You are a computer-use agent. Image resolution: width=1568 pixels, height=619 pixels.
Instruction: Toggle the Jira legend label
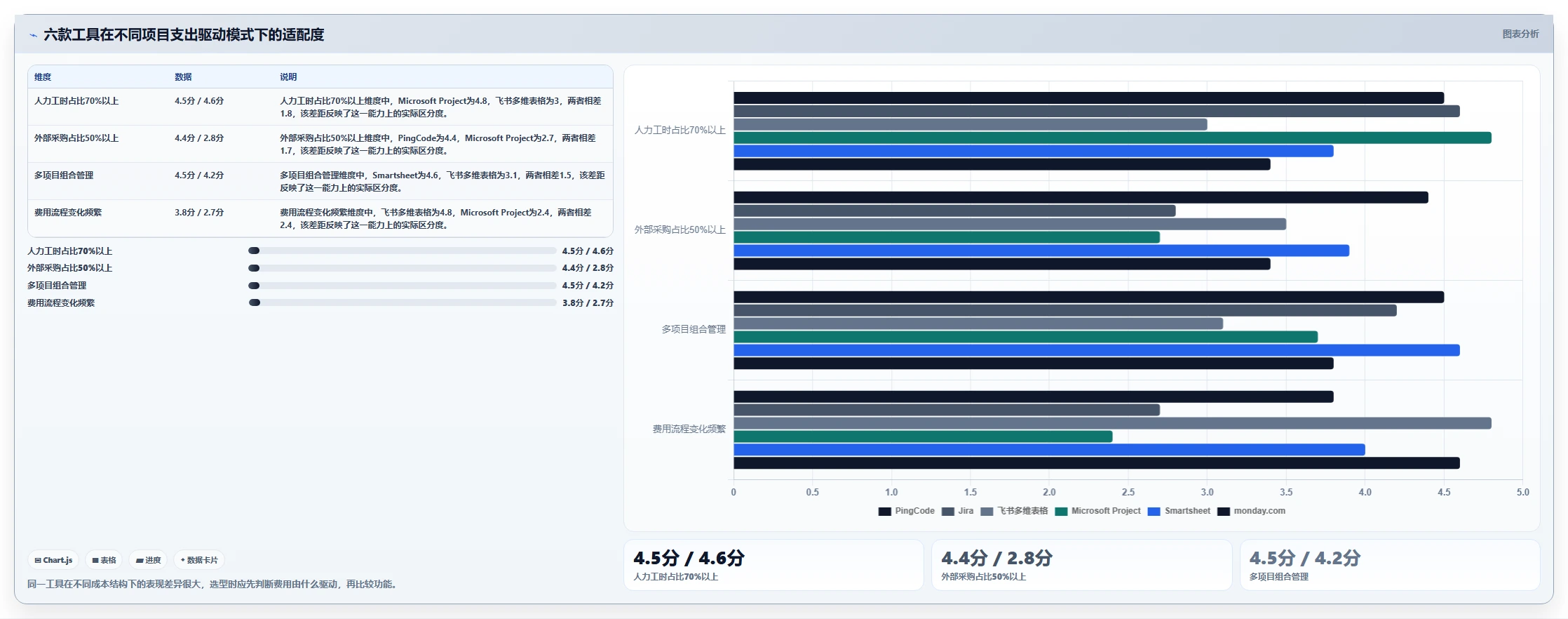[966, 511]
